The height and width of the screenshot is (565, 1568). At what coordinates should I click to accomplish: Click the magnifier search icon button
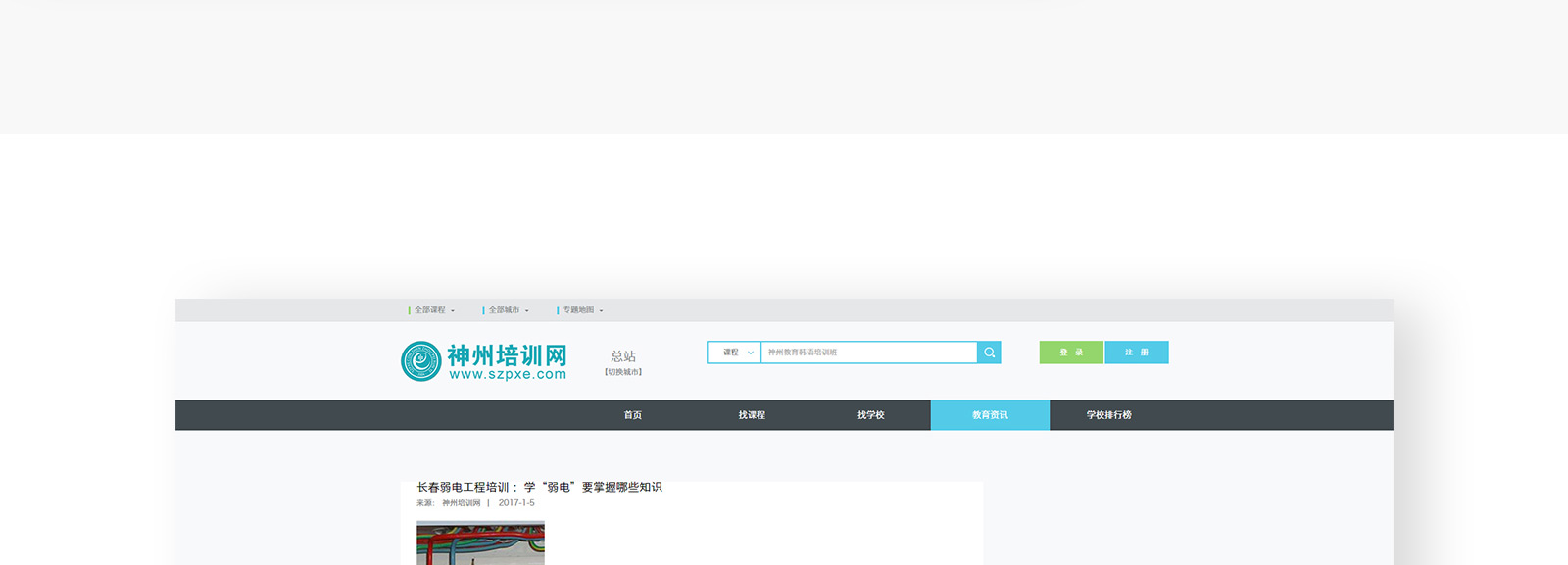coord(989,353)
